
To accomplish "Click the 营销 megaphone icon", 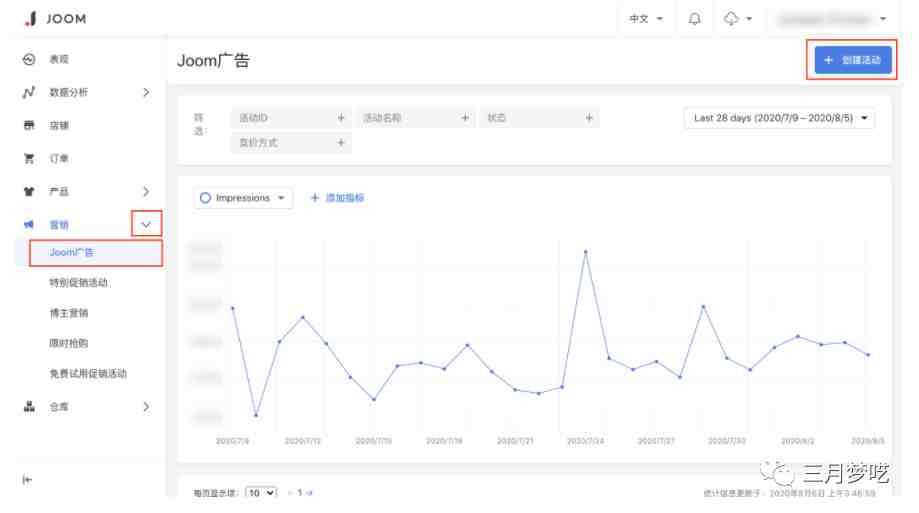I will [29, 225].
